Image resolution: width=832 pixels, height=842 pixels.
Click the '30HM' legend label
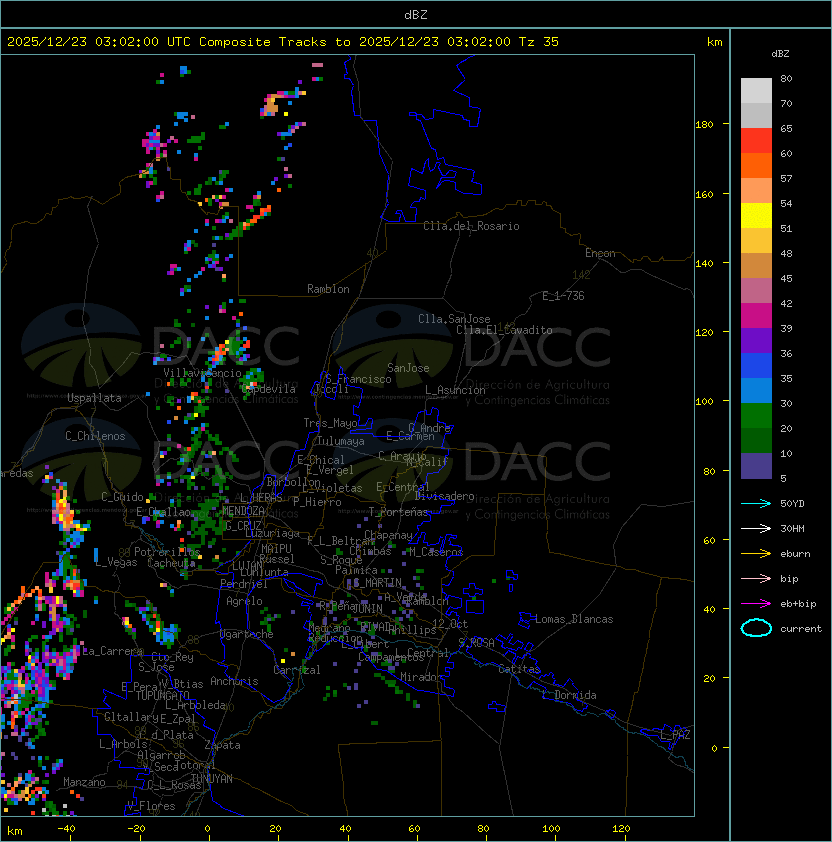[x=792, y=528]
